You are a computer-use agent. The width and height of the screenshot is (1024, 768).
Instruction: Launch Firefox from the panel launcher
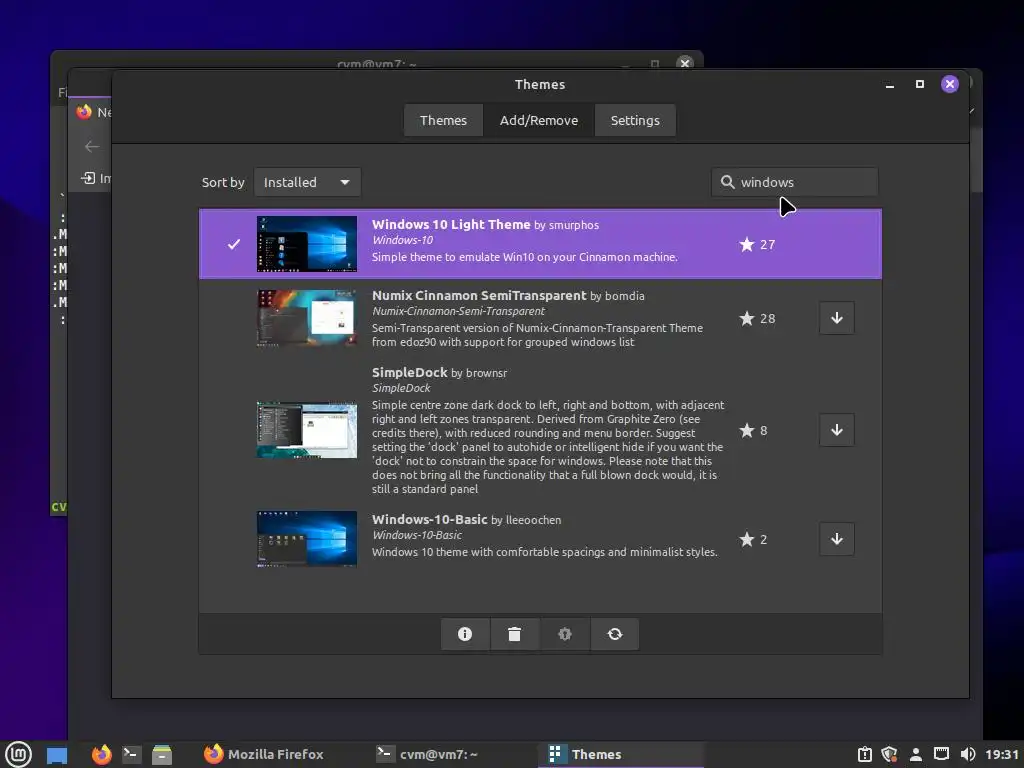pos(101,754)
